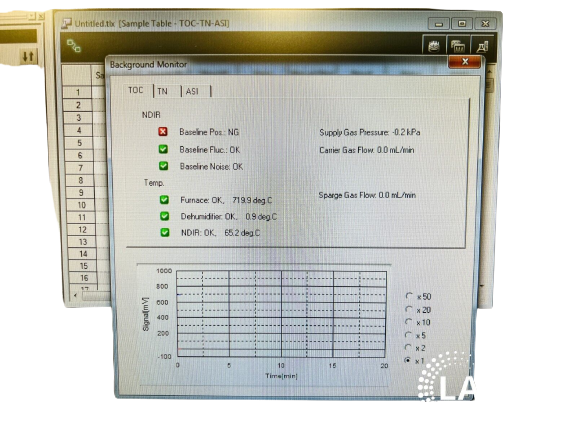The height and width of the screenshot is (433, 577).
Task: Select the x50 signal scale option
Action: coord(409,296)
